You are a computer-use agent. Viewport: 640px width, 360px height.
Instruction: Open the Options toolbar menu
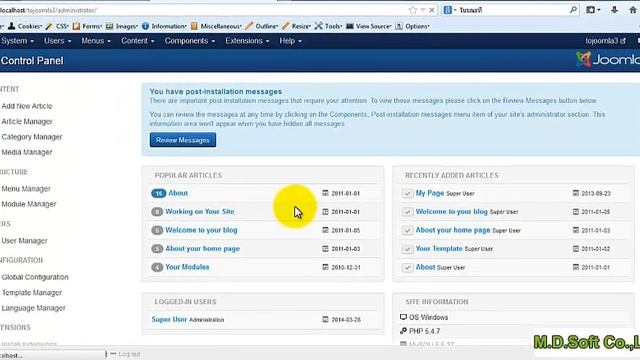[412, 26]
